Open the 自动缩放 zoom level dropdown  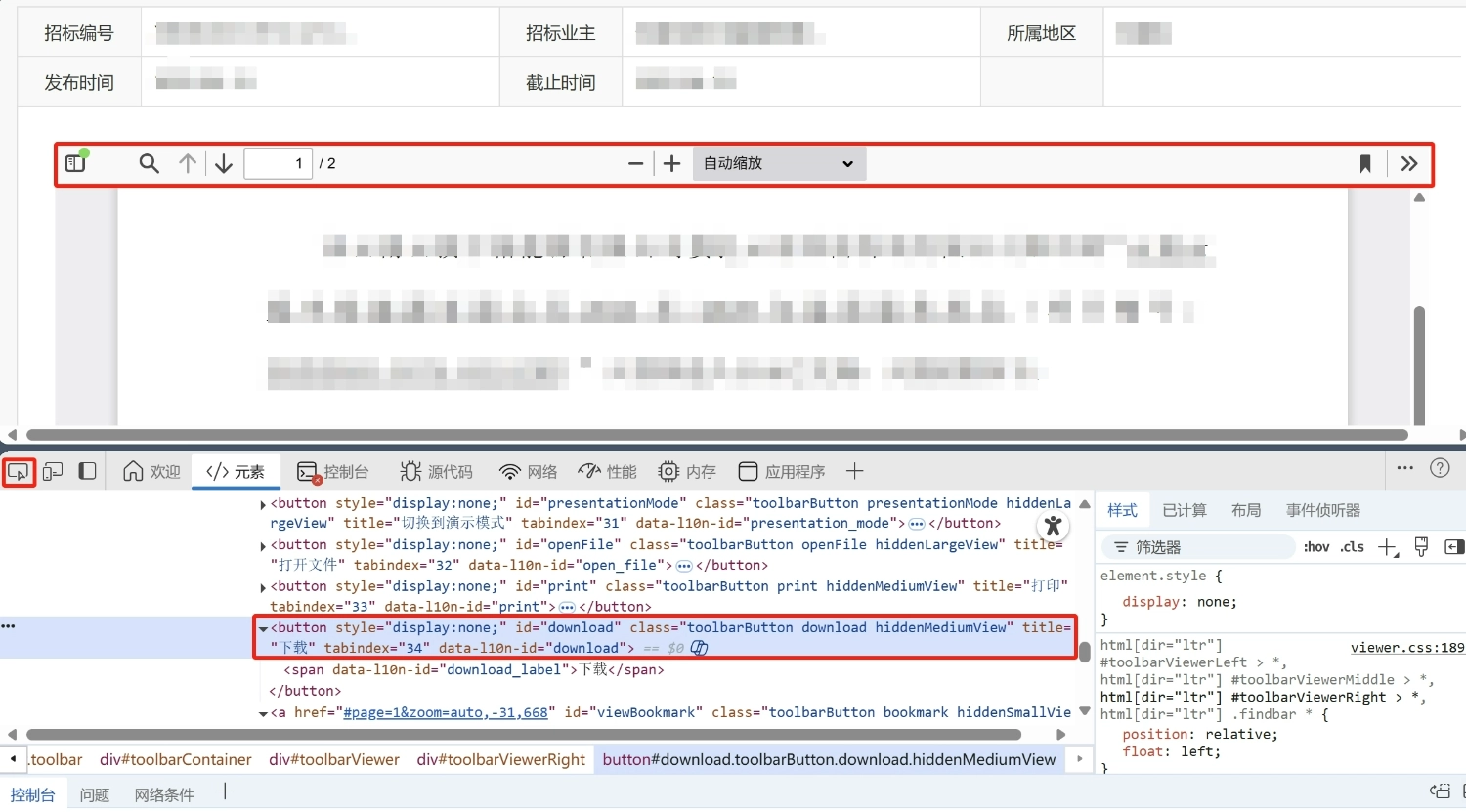(x=777, y=163)
